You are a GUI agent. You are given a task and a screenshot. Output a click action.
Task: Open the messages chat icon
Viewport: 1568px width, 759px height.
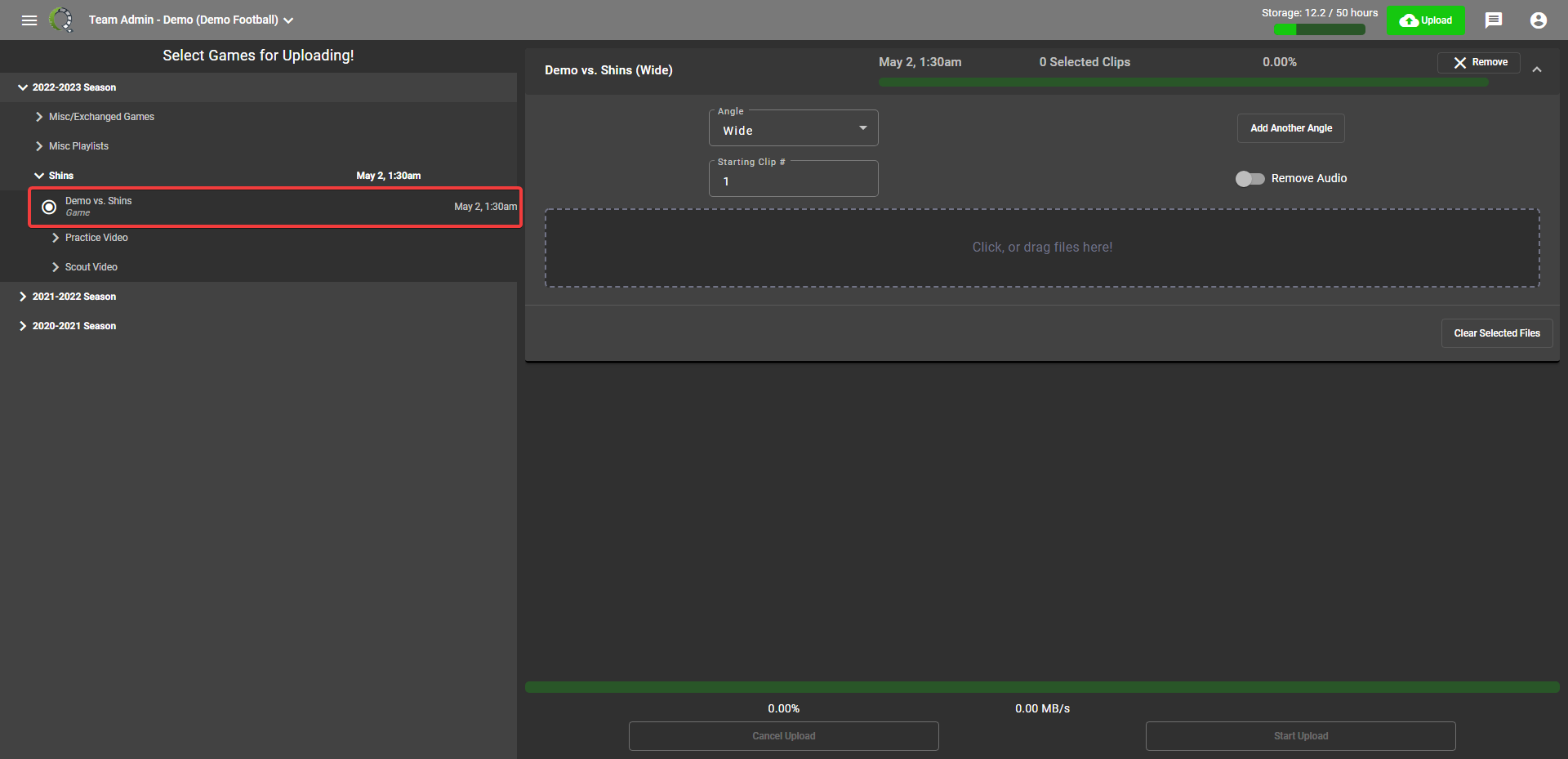pos(1494,20)
